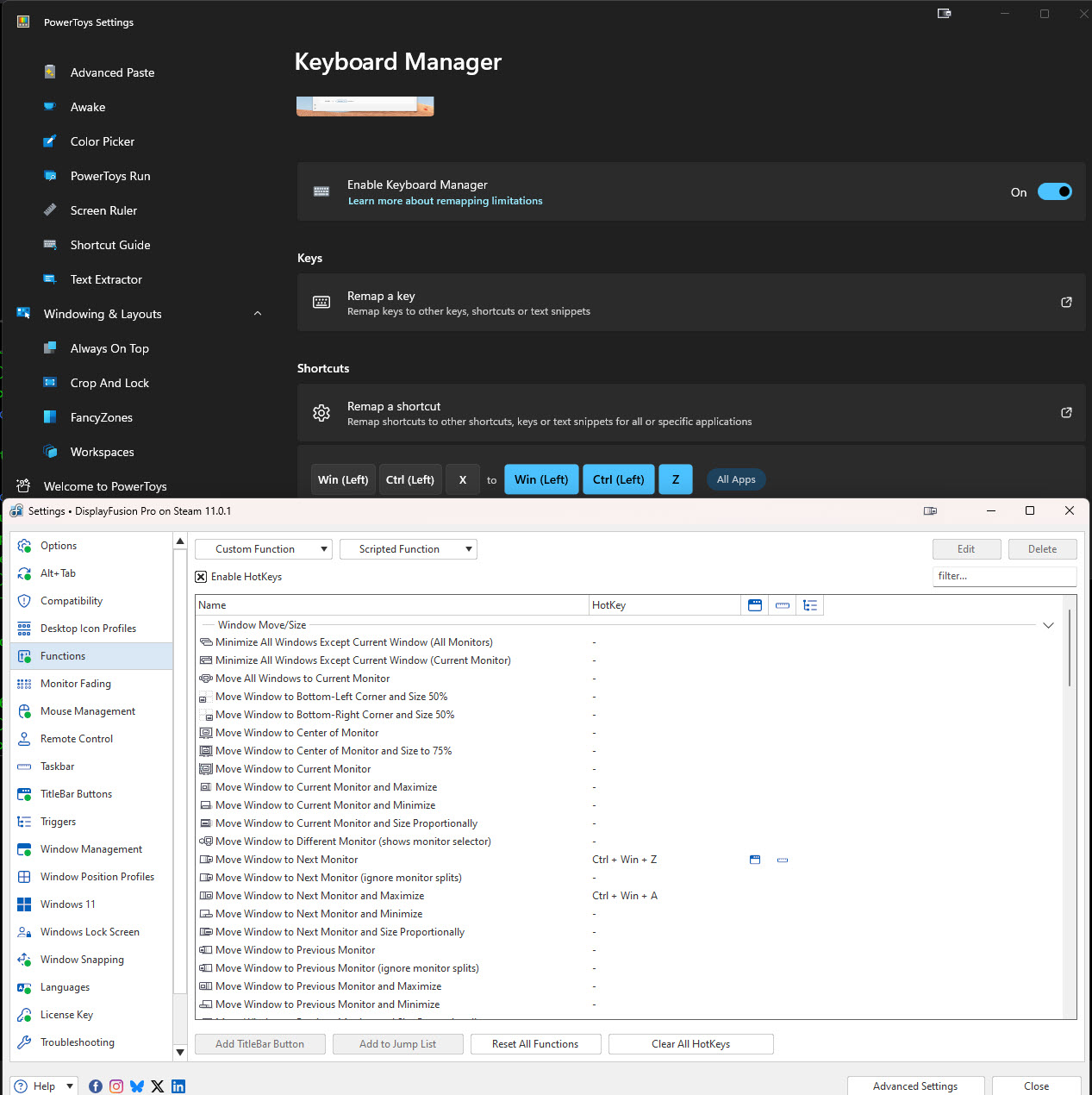Open Learn more about remapping limitations link
Image resolution: width=1092 pixels, height=1095 pixels.
(445, 201)
